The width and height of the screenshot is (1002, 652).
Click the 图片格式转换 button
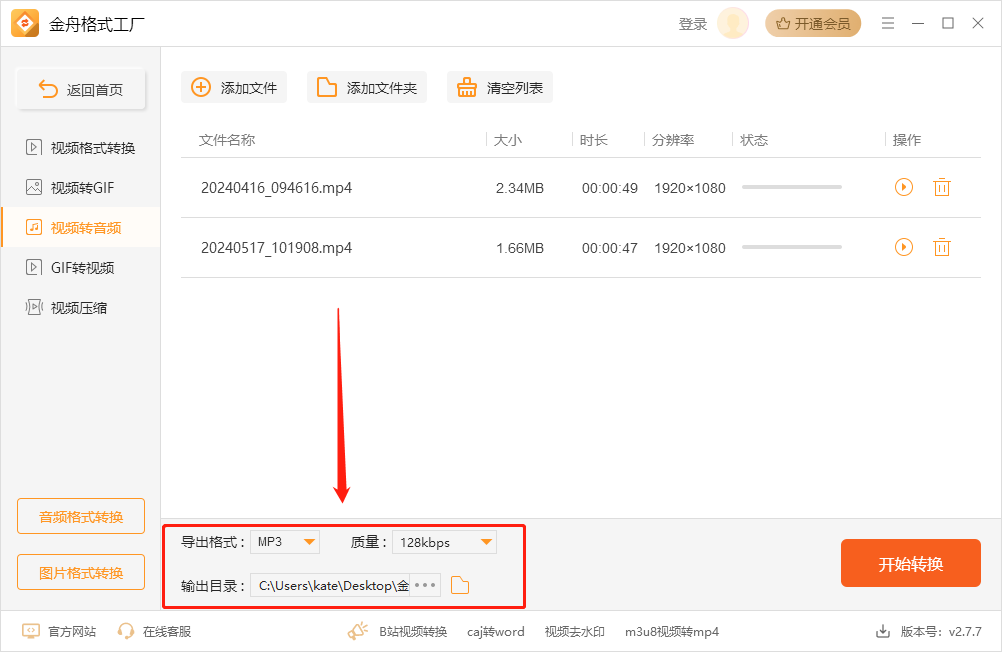pyautogui.click(x=81, y=573)
